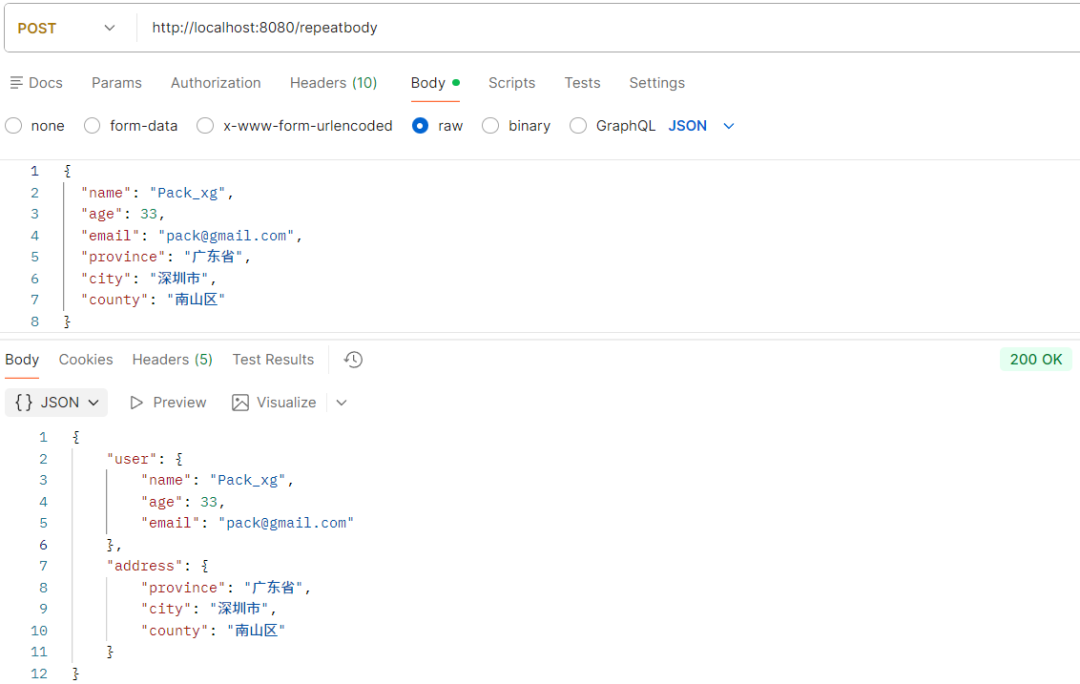
Task: Switch to the Tests tab
Action: [582, 83]
